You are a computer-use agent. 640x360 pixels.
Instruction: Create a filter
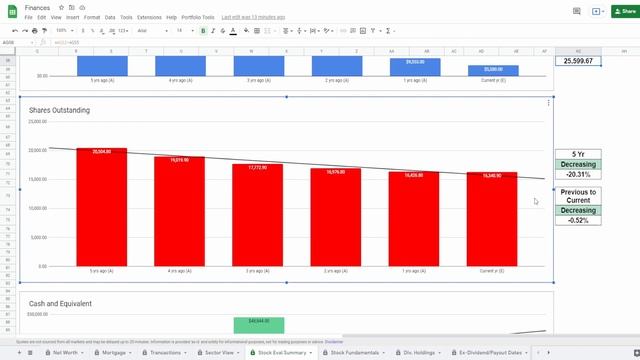click(x=373, y=31)
